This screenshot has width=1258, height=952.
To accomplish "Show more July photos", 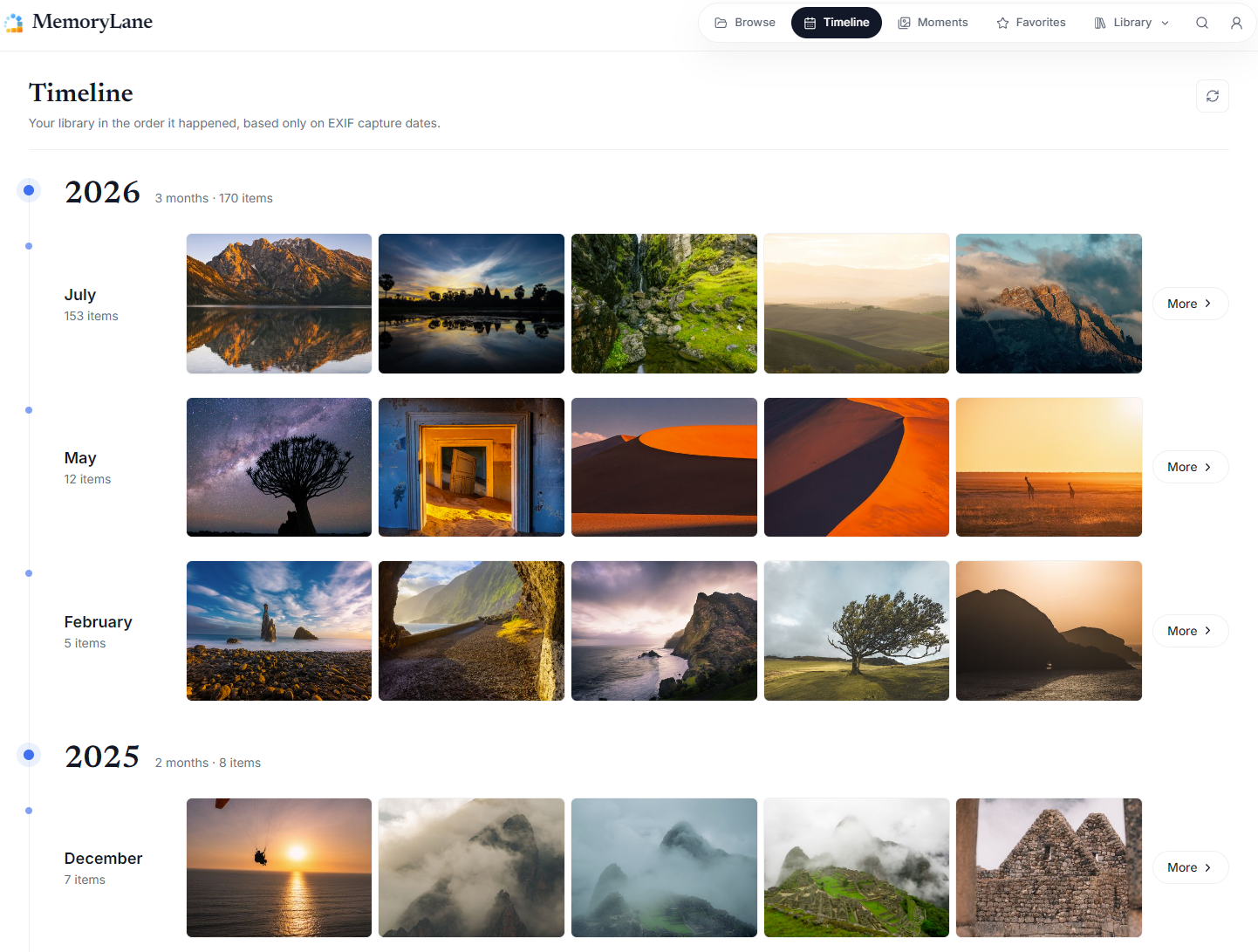I will tap(1190, 304).
